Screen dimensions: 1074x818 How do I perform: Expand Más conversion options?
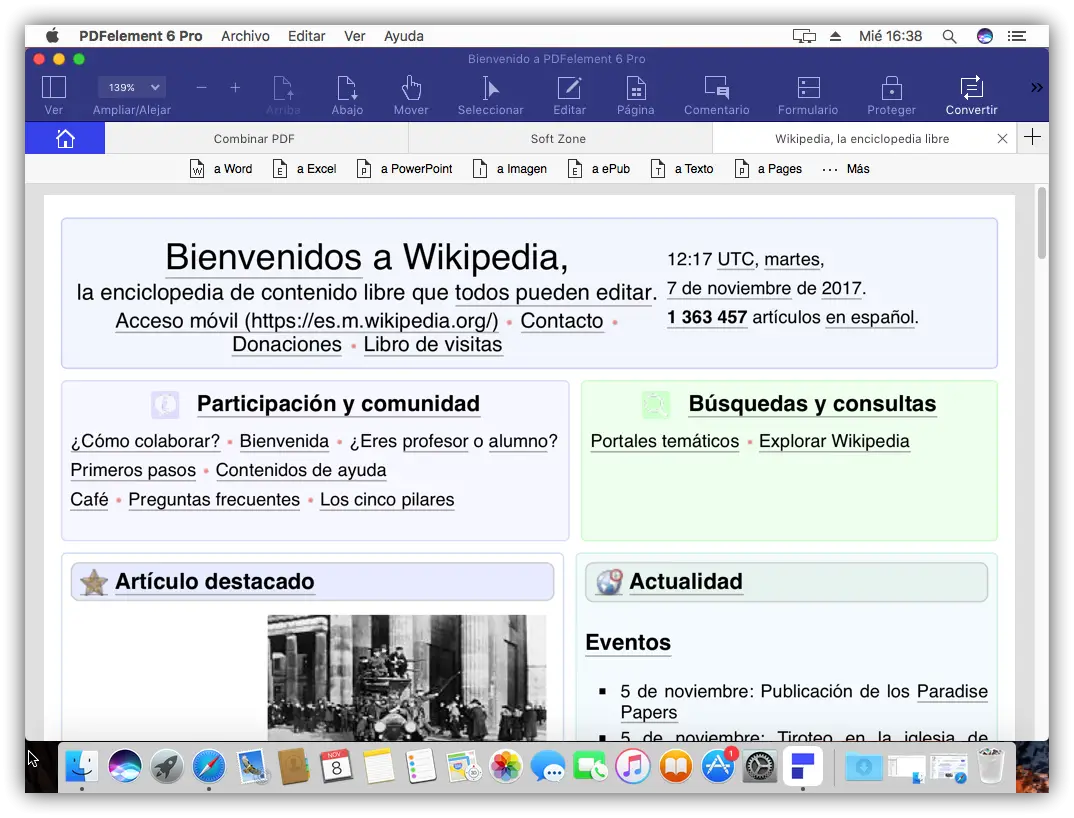pyautogui.click(x=846, y=169)
